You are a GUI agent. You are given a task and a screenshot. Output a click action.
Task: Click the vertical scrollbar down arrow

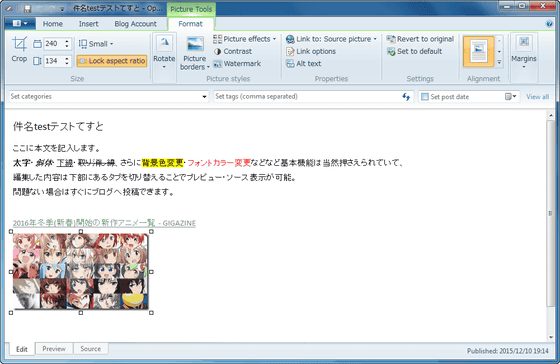point(551,337)
